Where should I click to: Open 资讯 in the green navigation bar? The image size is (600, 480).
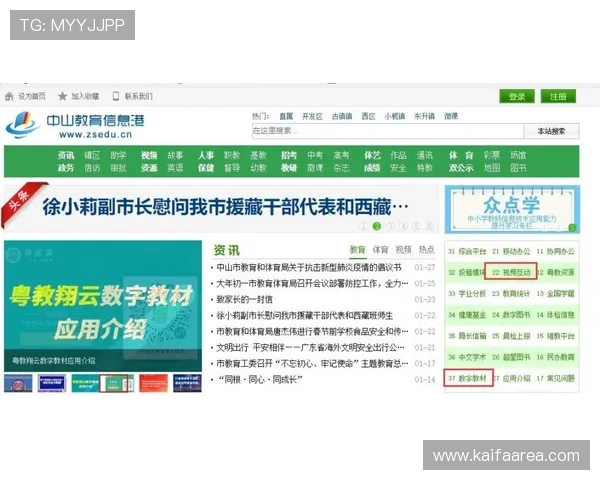65,155
